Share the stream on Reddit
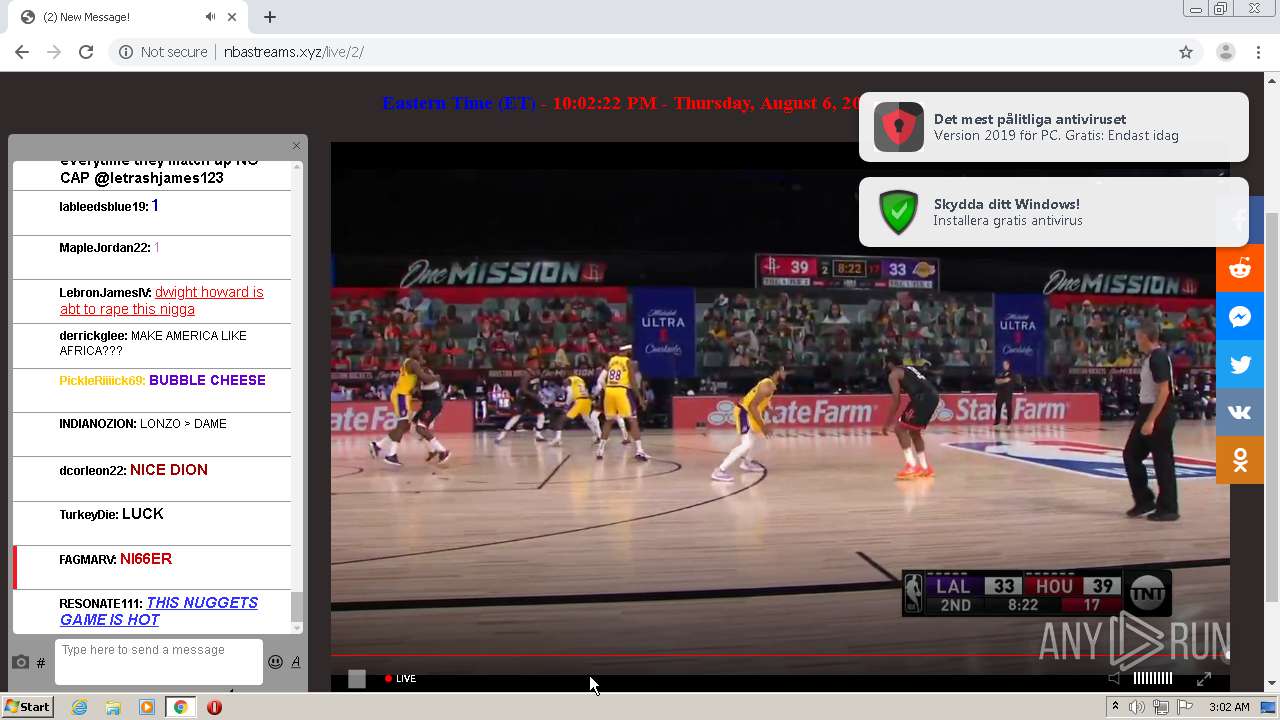The height and width of the screenshot is (720, 1280). (x=1240, y=268)
